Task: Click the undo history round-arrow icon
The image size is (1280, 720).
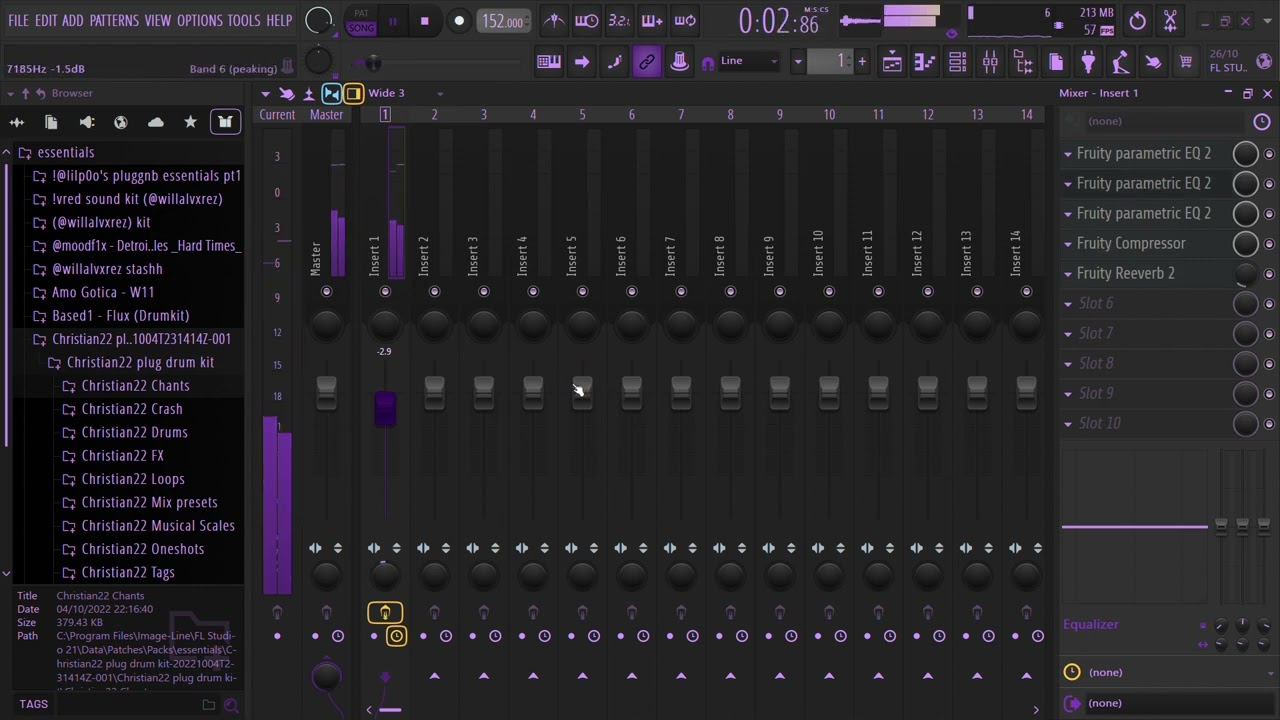Action: tap(1137, 20)
